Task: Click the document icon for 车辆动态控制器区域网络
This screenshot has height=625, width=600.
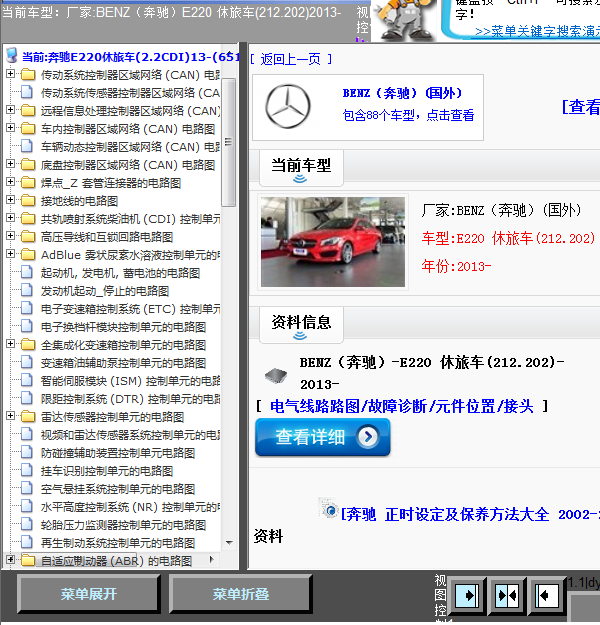Action: [x=27, y=146]
